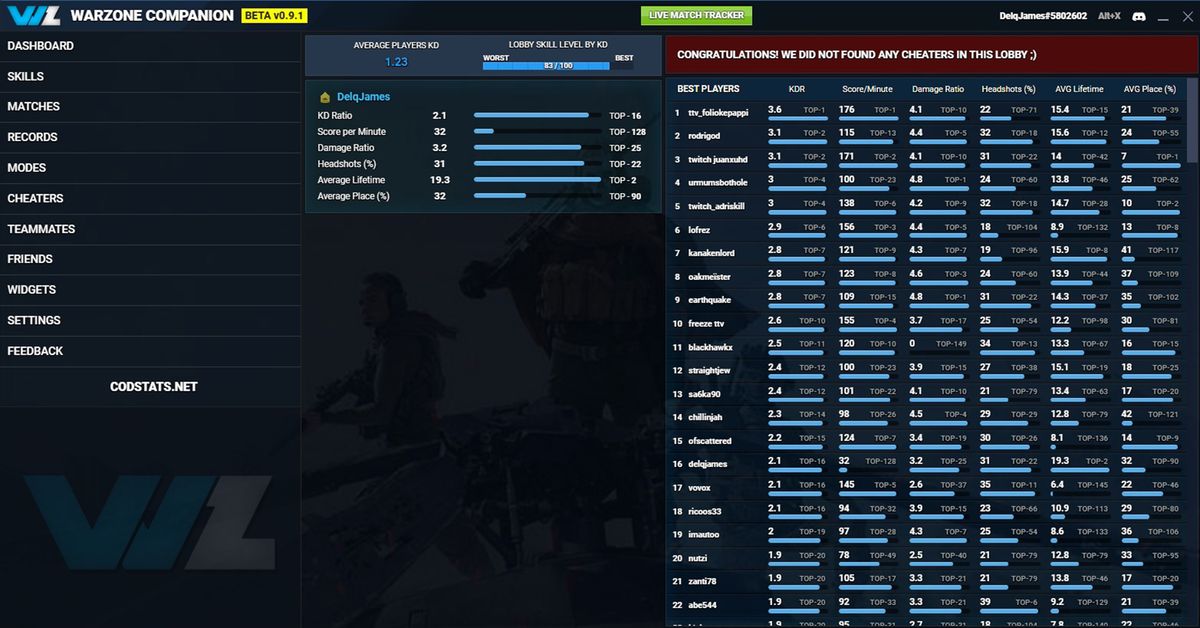Open the TEAMMATES section
The width and height of the screenshot is (1200, 628).
tap(41, 228)
